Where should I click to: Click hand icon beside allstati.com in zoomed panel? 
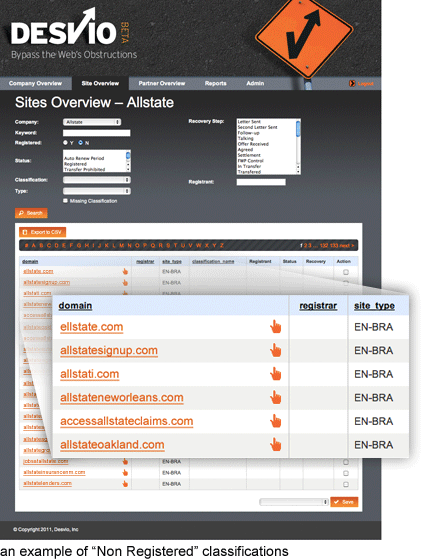(275, 374)
